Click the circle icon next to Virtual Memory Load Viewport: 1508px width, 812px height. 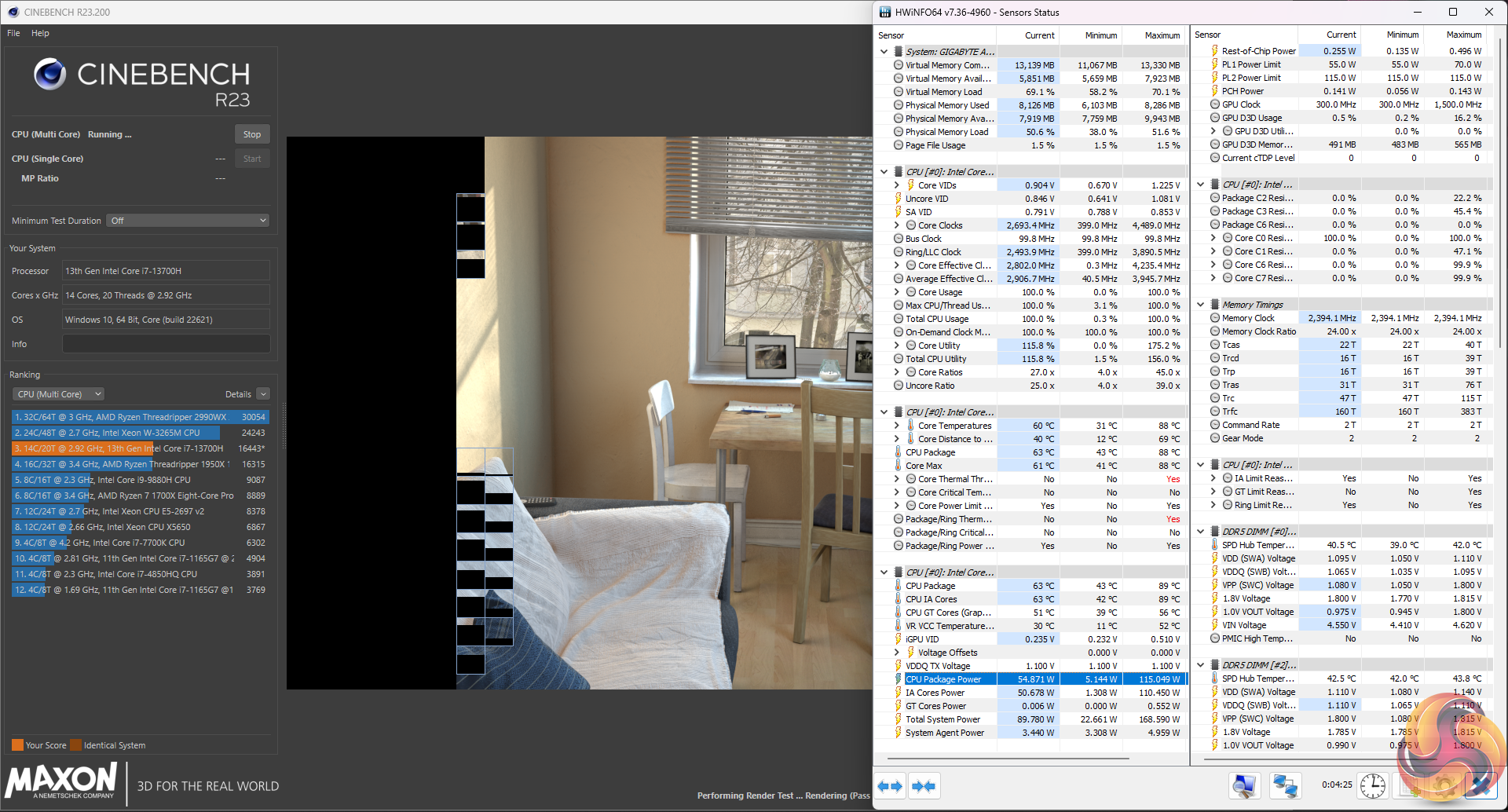pyautogui.click(x=898, y=92)
